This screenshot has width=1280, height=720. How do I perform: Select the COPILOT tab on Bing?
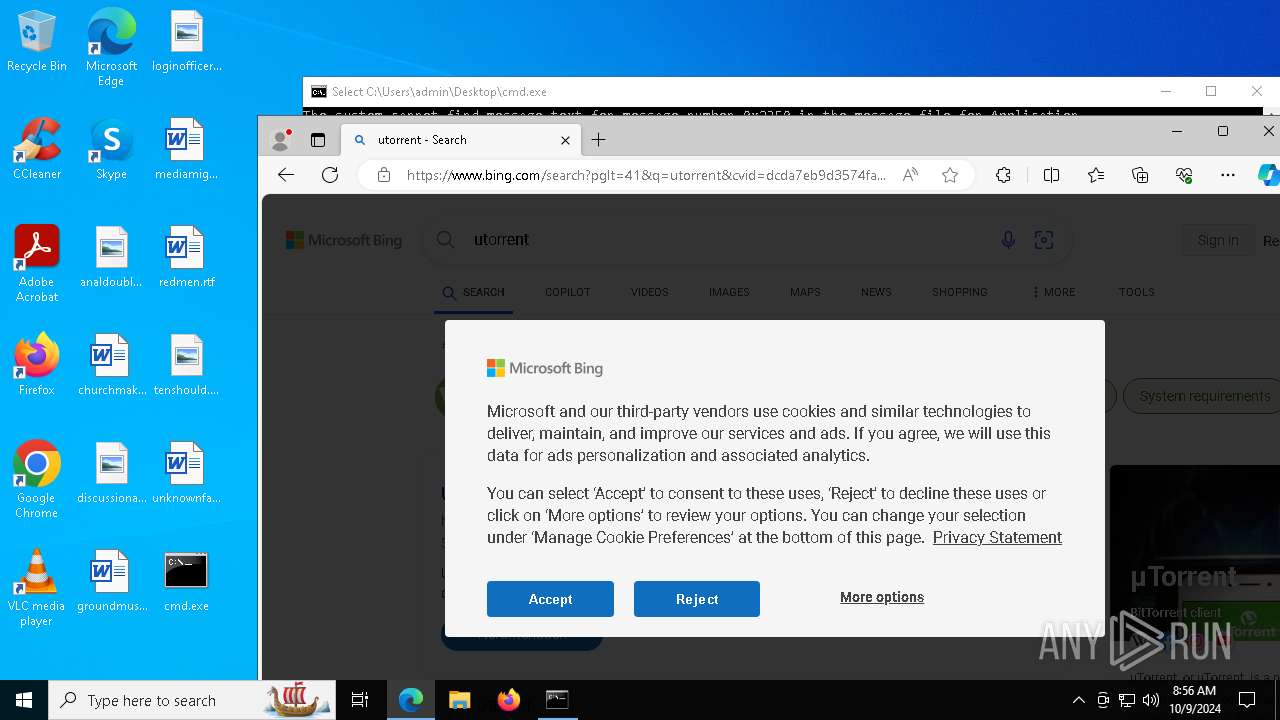pos(567,292)
